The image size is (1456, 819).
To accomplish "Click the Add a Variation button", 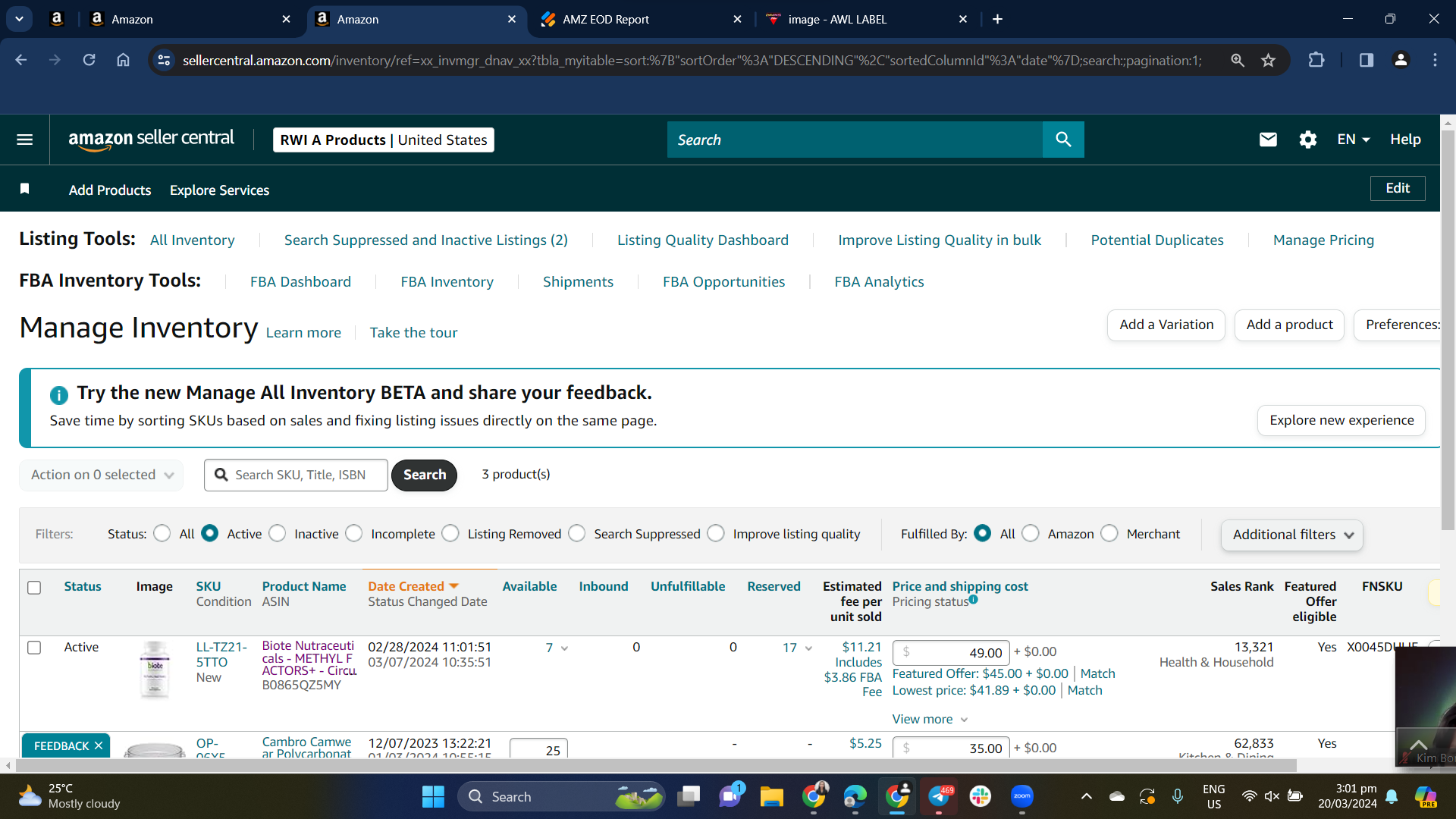I will 1166,325.
